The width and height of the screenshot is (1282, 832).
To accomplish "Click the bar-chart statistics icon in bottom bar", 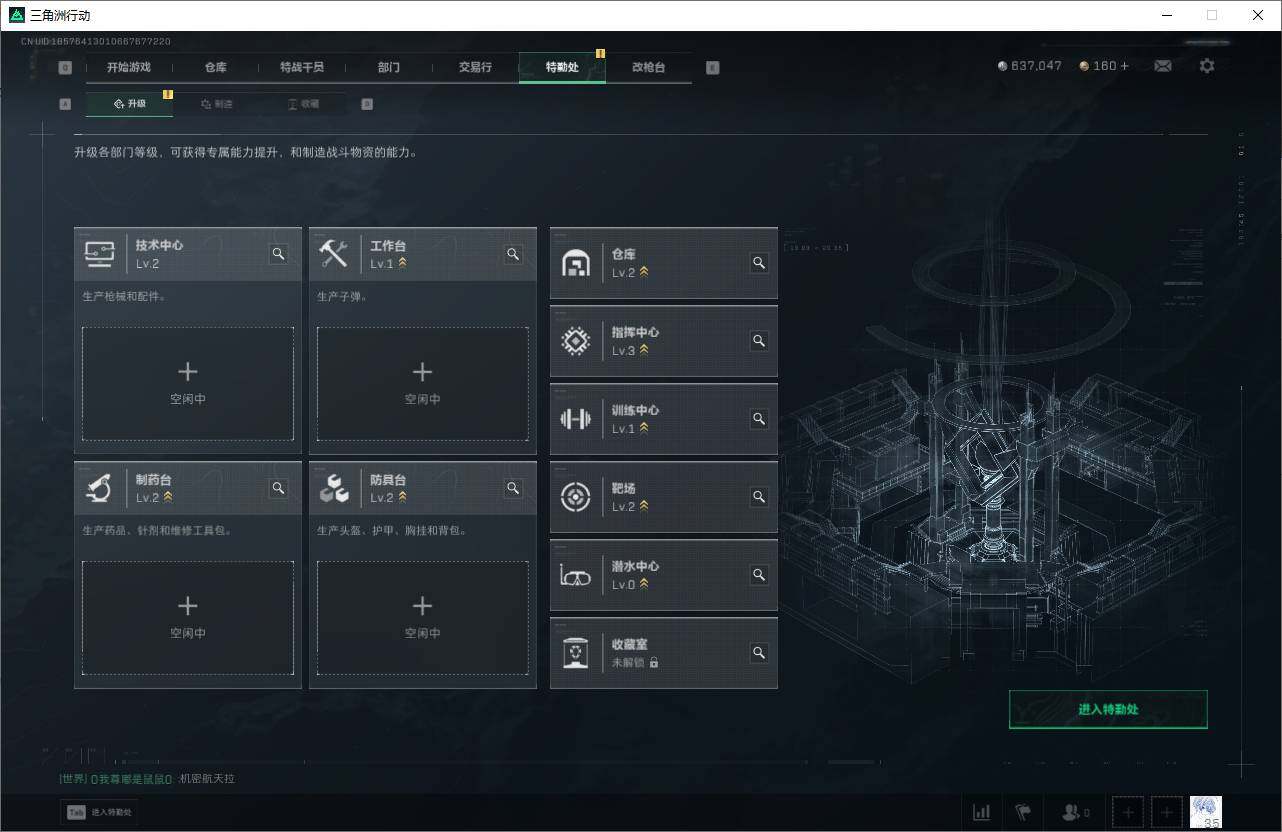I will [981, 812].
